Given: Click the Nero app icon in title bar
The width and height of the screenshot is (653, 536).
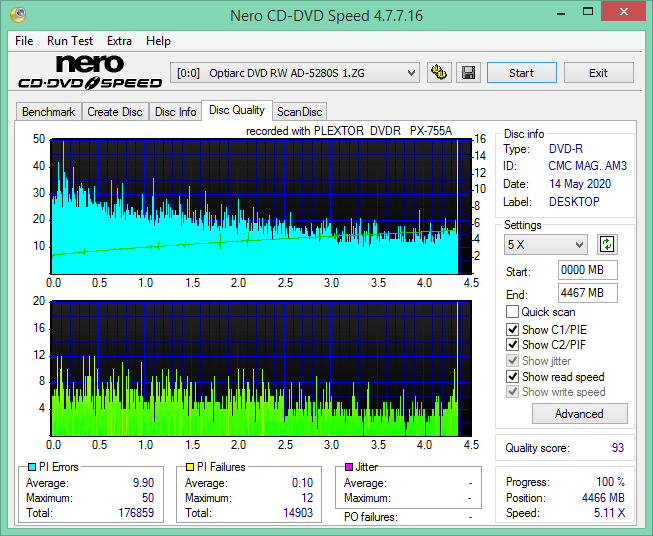Looking at the screenshot, I should click(x=18, y=15).
